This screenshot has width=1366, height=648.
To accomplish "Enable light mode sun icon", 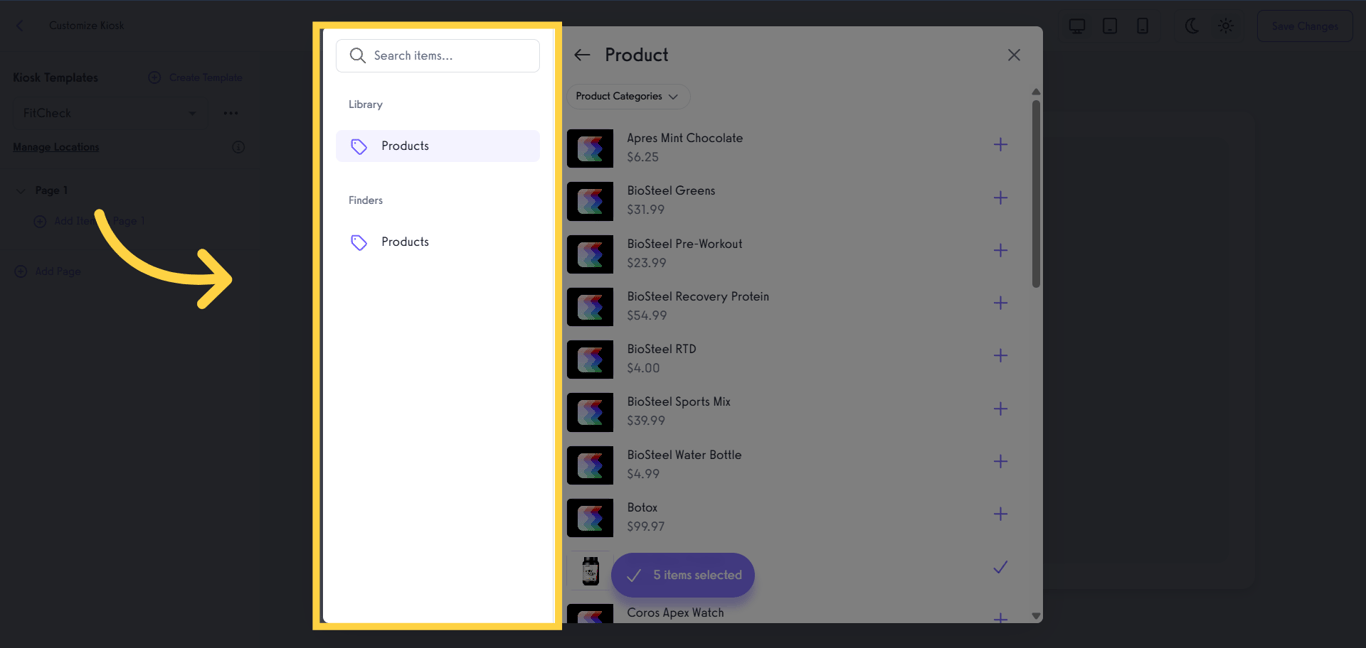I will (x=1226, y=26).
